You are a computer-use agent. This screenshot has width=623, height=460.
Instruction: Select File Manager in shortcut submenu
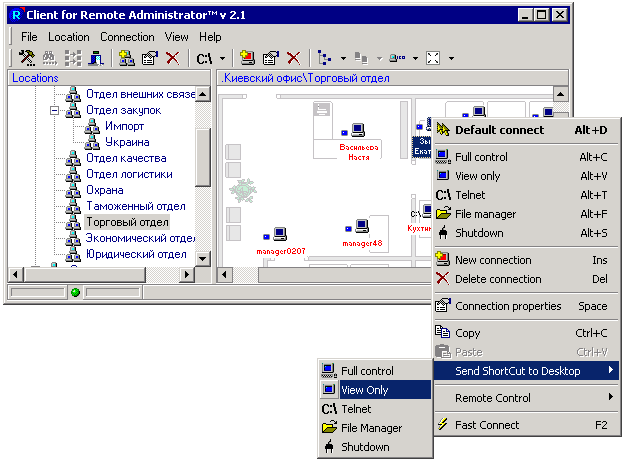click(x=375, y=428)
